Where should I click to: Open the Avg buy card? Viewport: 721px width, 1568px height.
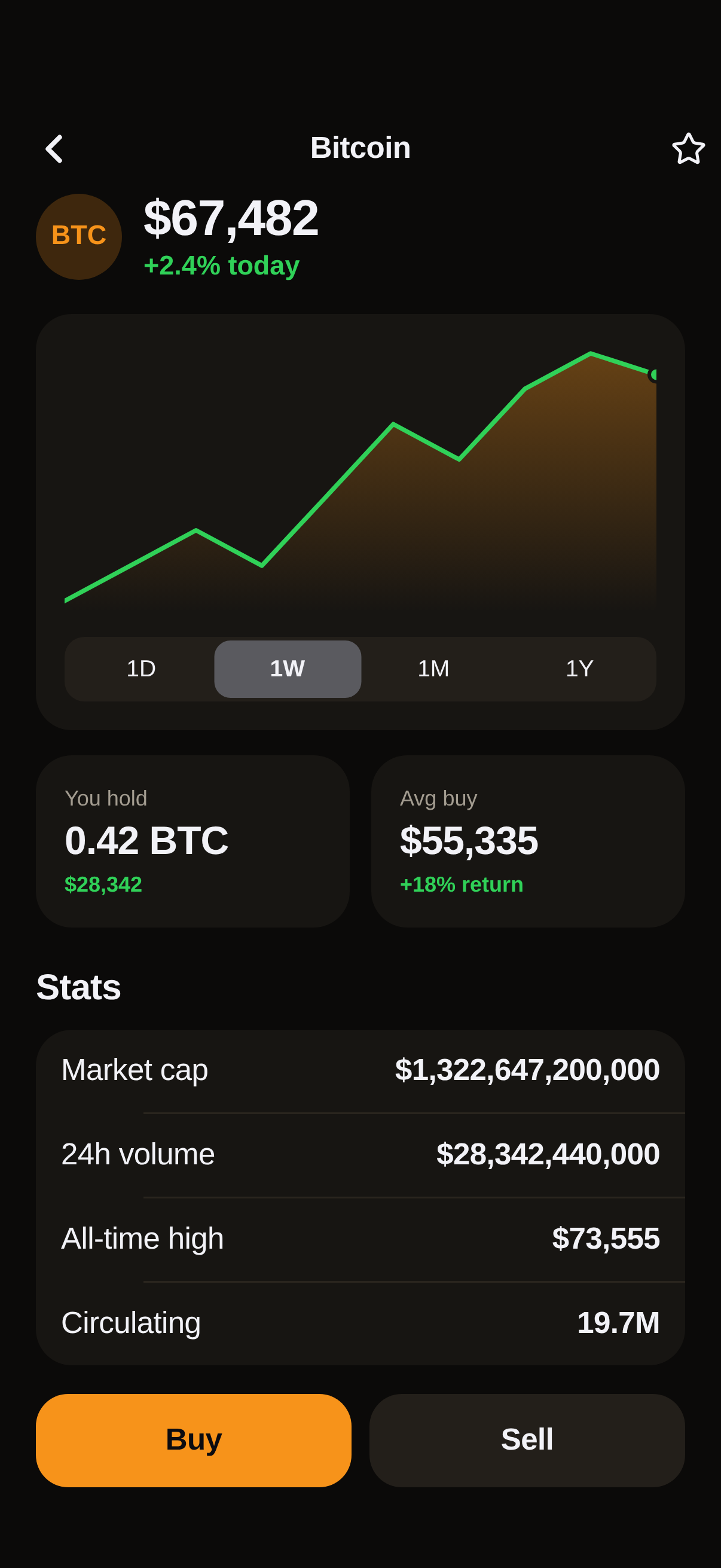[x=528, y=841]
